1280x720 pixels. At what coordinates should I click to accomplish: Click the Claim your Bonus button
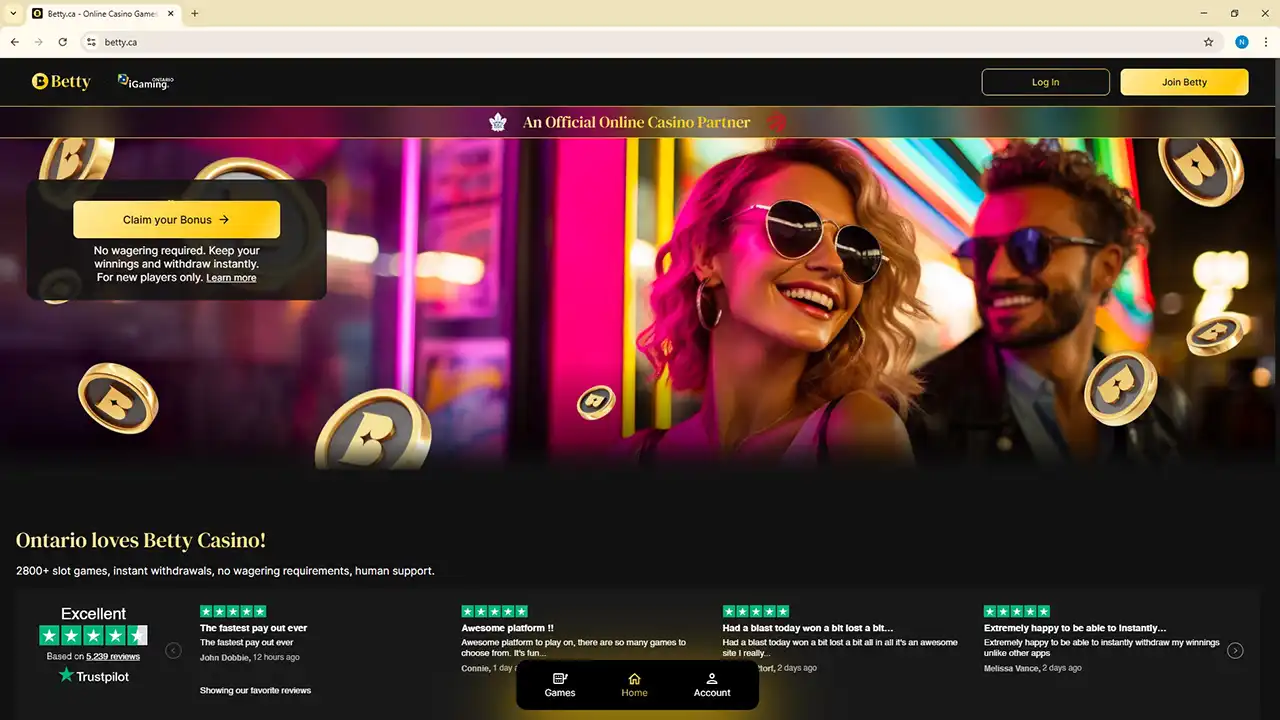click(x=176, y=220)
